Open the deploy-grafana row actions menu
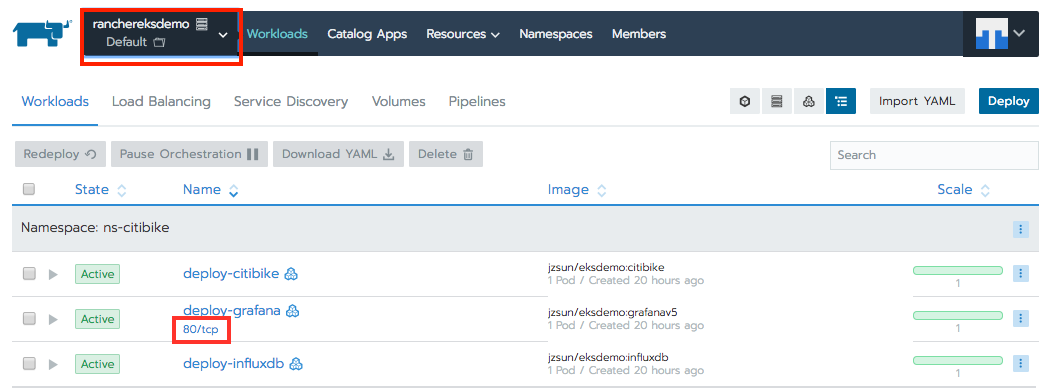The width and height of the screenshot is (1049, 389). click(x=1020, y=319)
